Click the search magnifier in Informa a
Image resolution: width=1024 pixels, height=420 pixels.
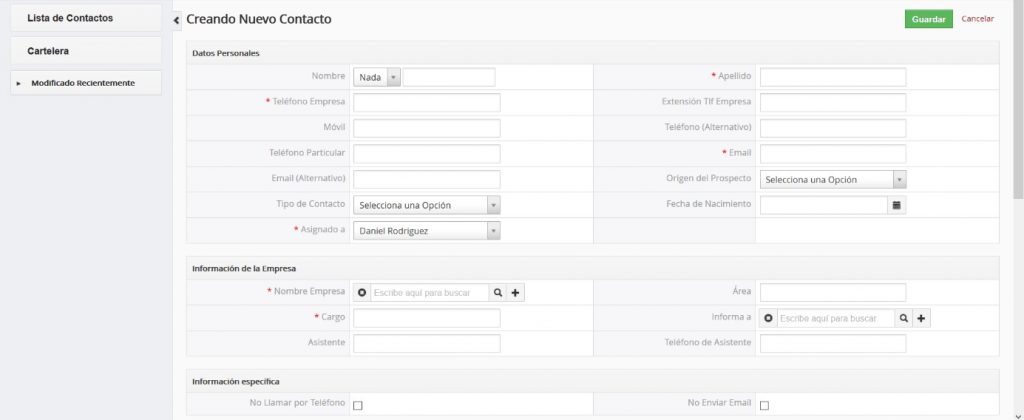903,318
